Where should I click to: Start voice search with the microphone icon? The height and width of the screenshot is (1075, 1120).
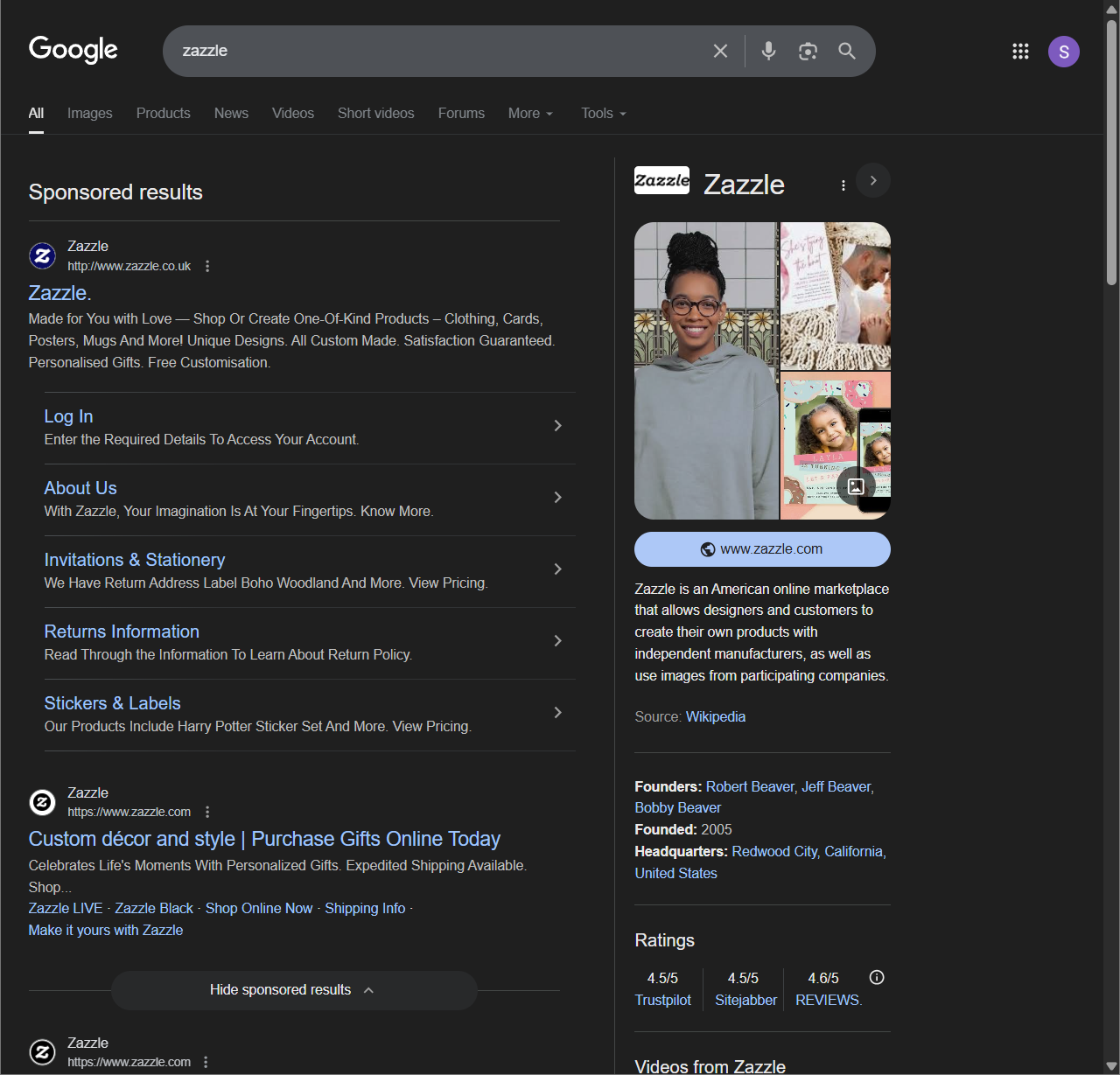(768, 51)
